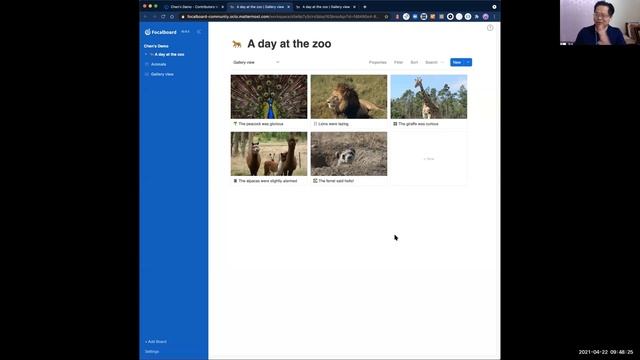Click the board's tiger emoji icon
The width and height of the screenshot is (640, 360).
(237, 44)
